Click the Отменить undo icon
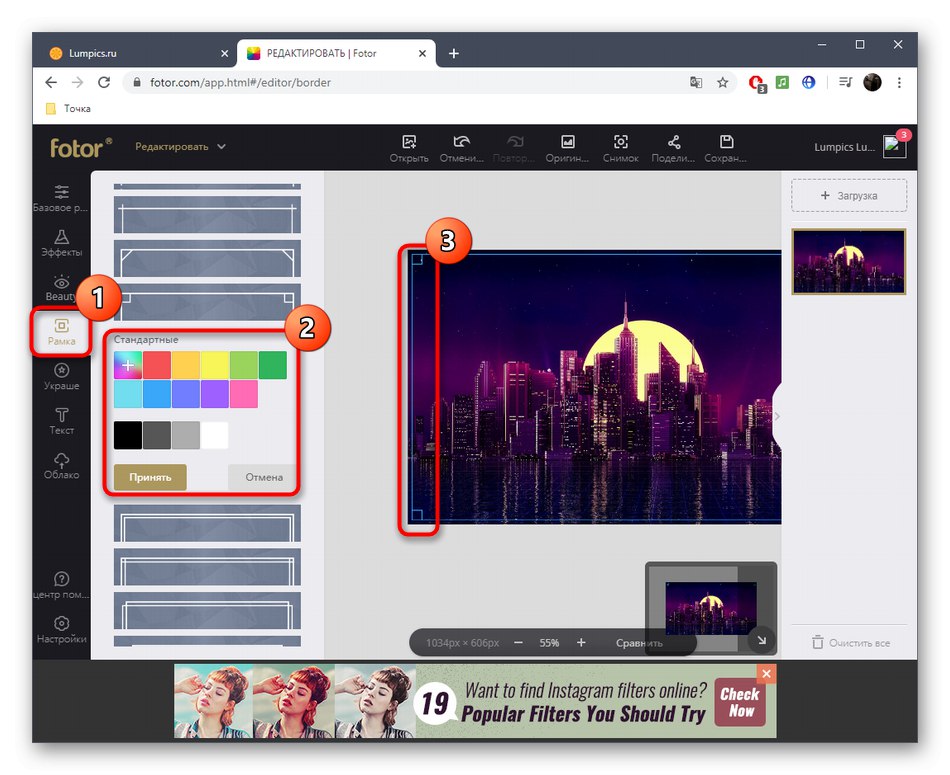 point(461,147)
